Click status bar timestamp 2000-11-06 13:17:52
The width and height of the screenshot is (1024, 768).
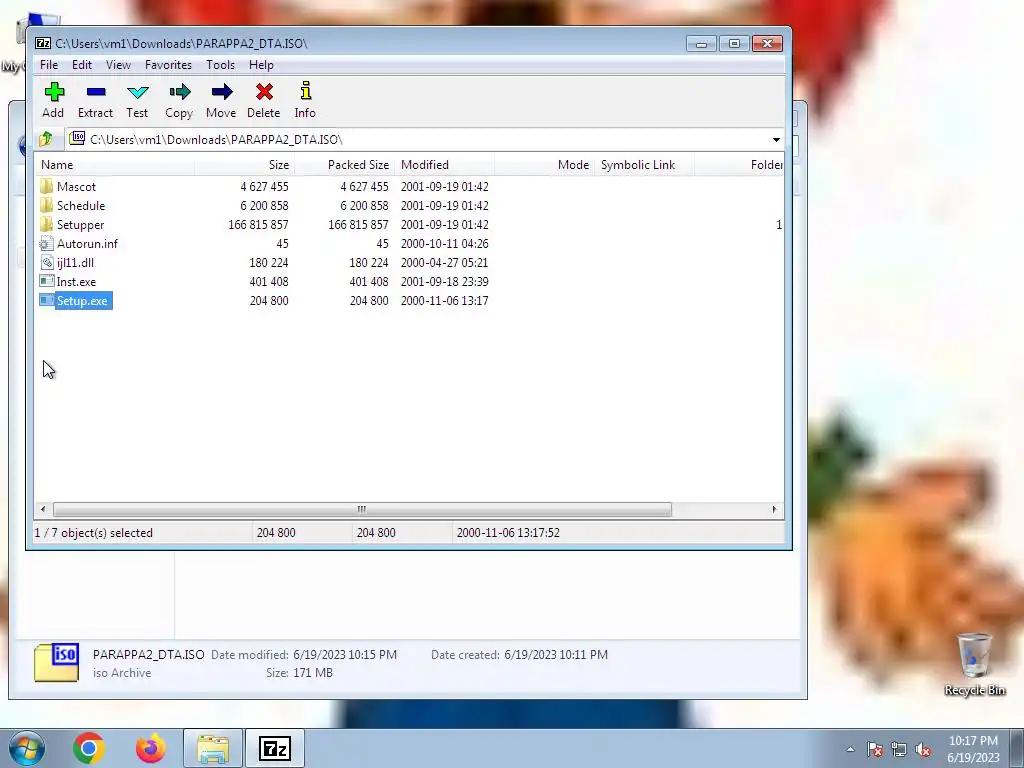point(508,533)
